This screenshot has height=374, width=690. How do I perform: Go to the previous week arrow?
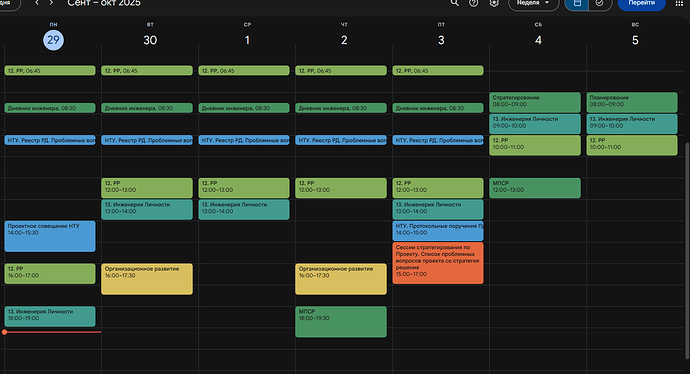37,3
